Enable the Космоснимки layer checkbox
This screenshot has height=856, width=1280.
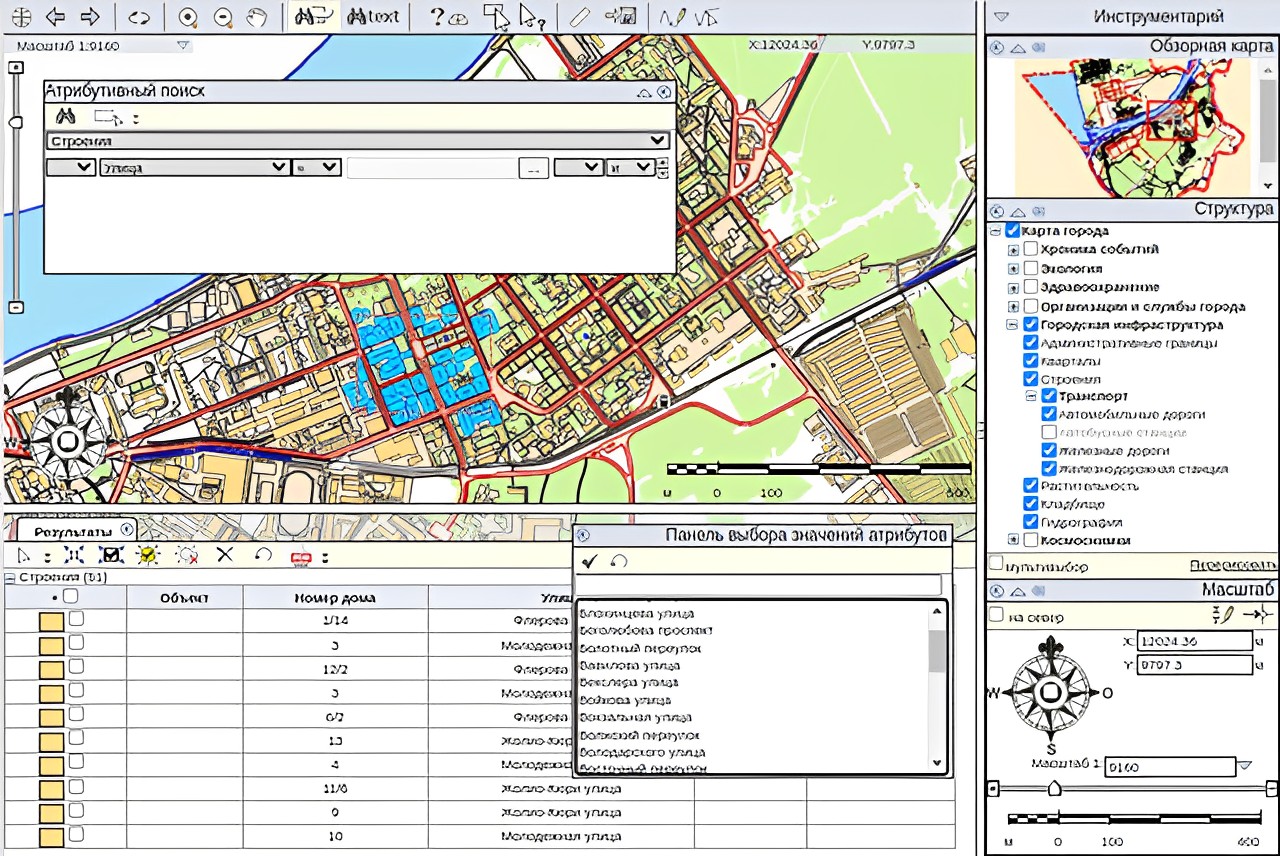[1031, 540]
